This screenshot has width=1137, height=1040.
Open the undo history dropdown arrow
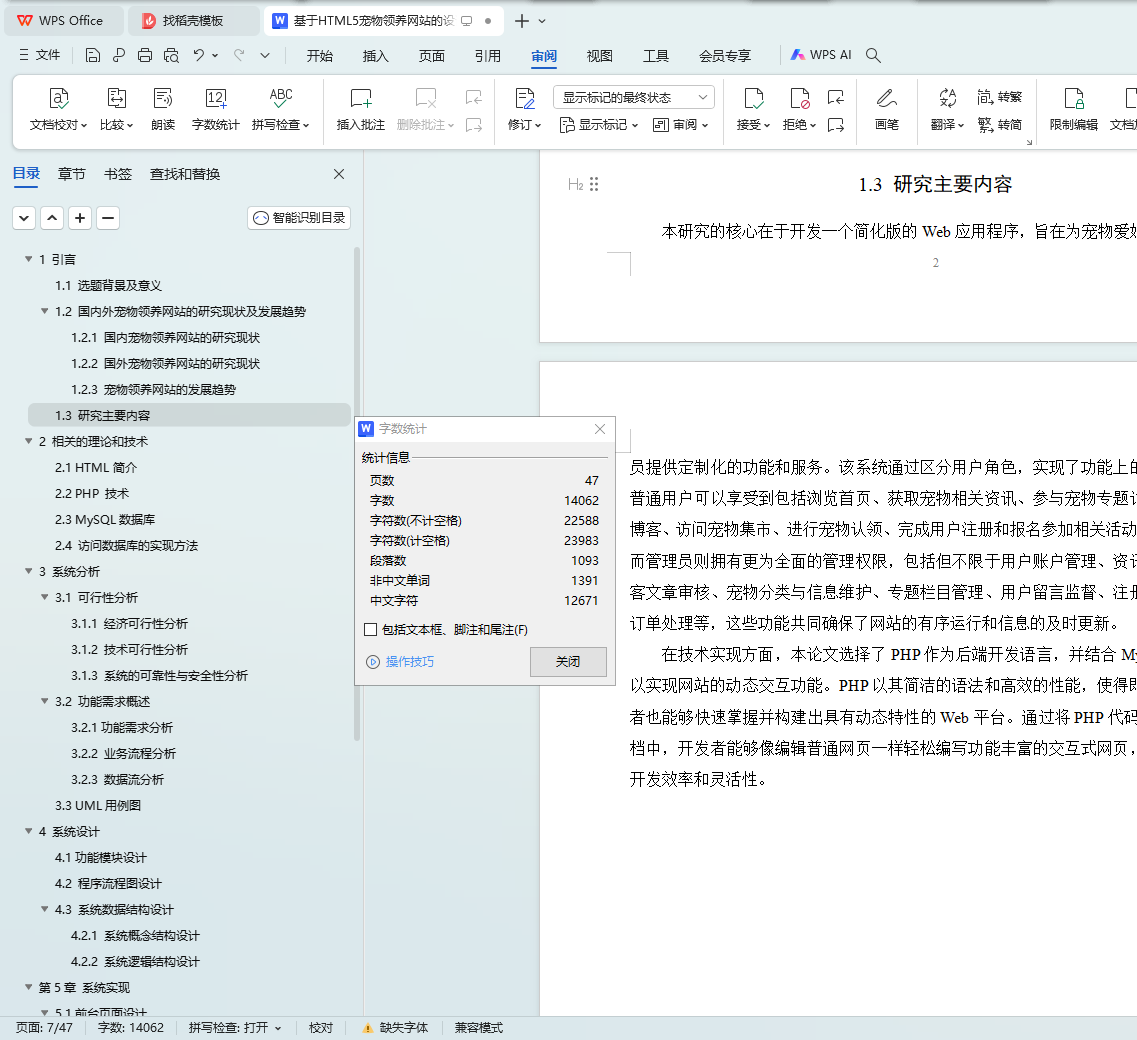coord(215,55)
